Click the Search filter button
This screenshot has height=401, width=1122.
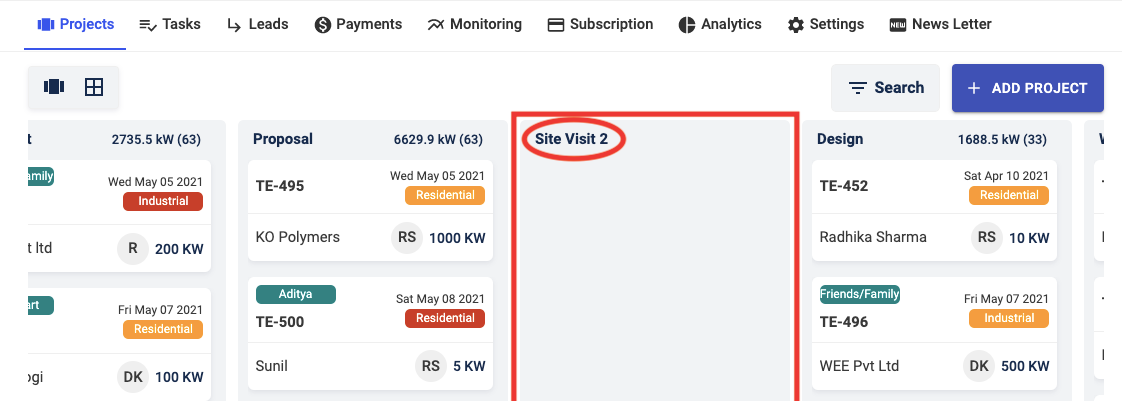point(885,88)
